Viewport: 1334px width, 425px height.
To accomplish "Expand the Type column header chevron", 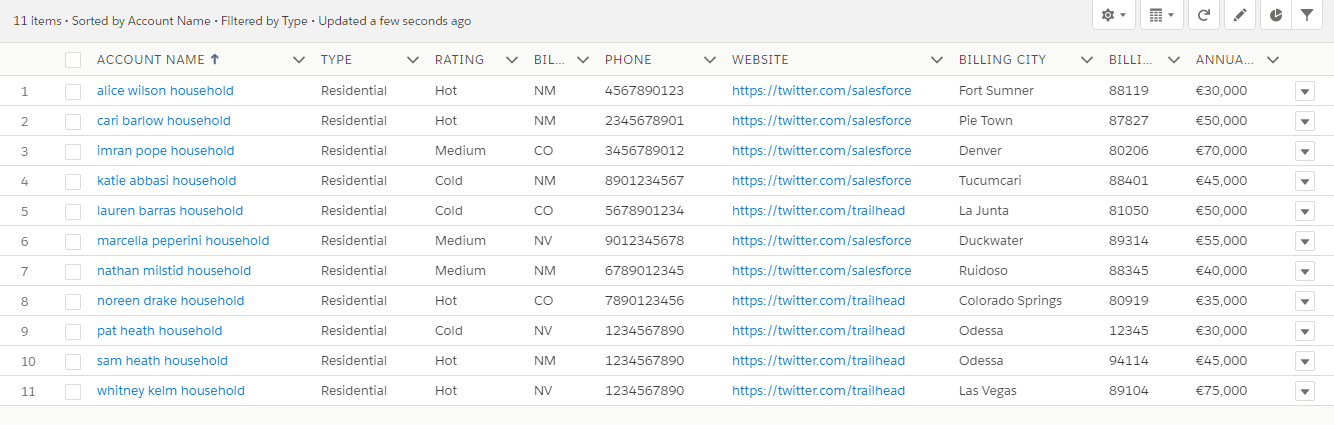I will pos(413,60).
